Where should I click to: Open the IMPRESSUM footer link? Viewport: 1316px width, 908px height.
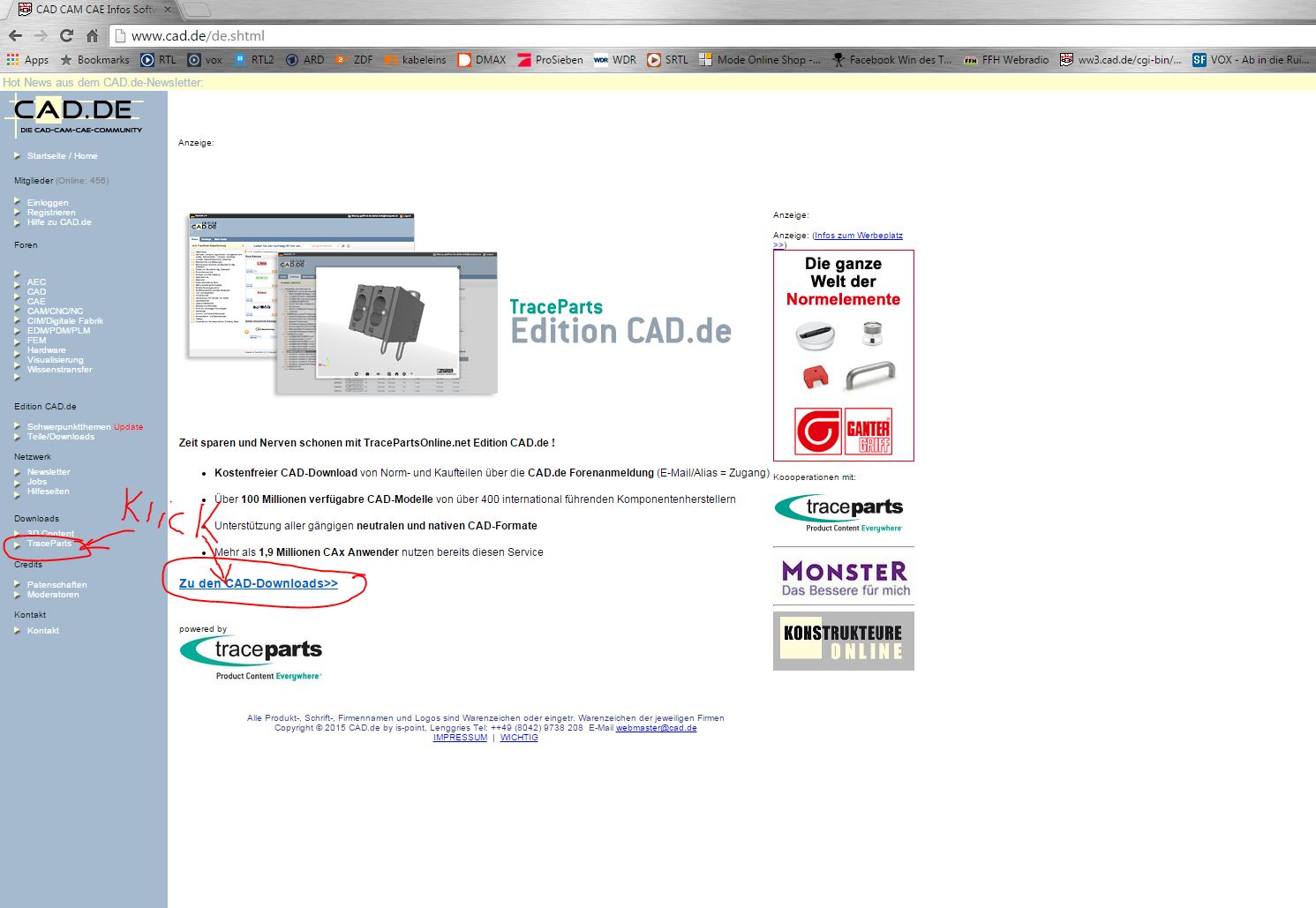(460, 738)
